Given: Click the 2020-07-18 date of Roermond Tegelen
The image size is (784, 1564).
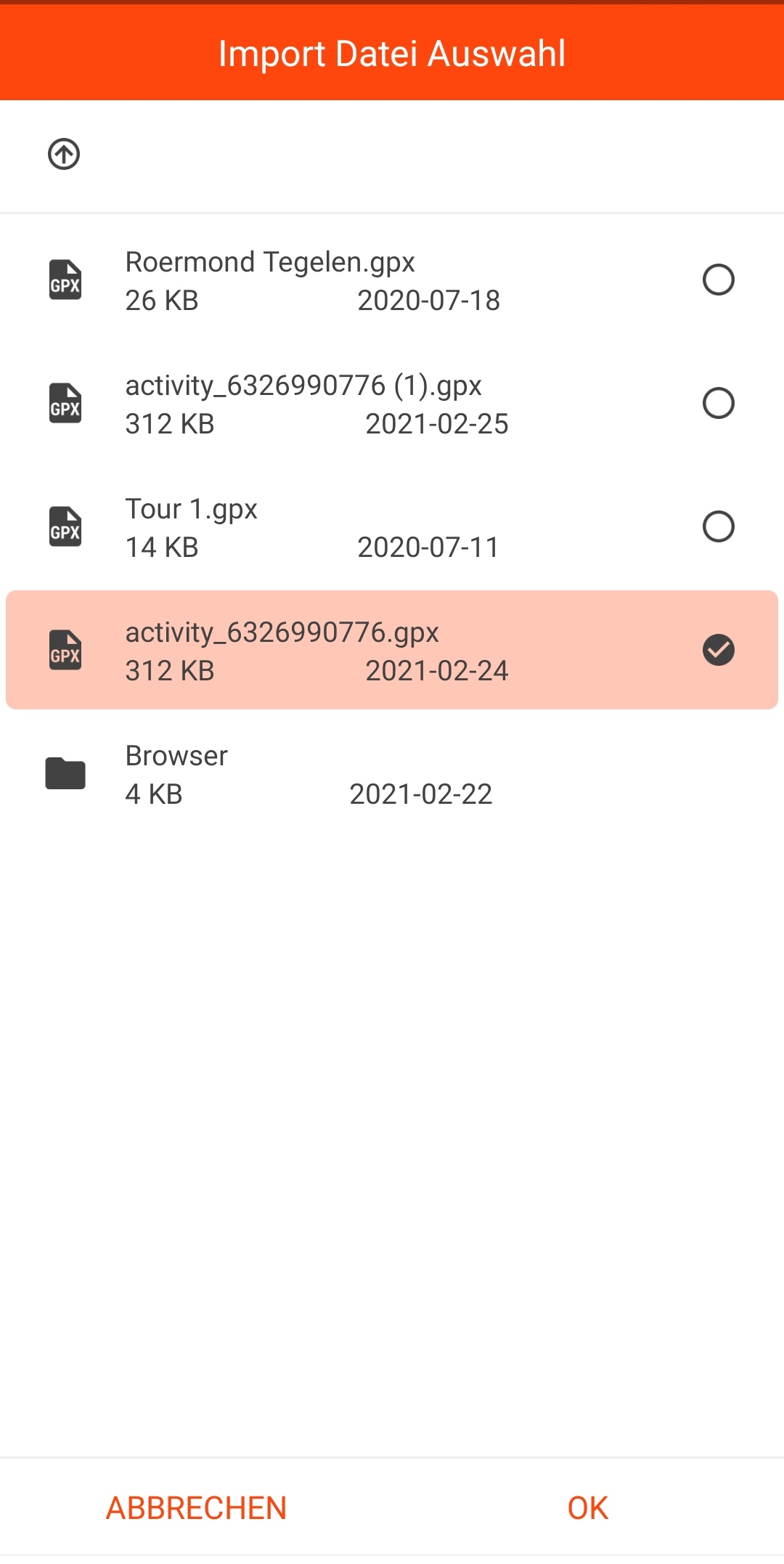Looking at the screenshot, I should click(x=428, y=301).
